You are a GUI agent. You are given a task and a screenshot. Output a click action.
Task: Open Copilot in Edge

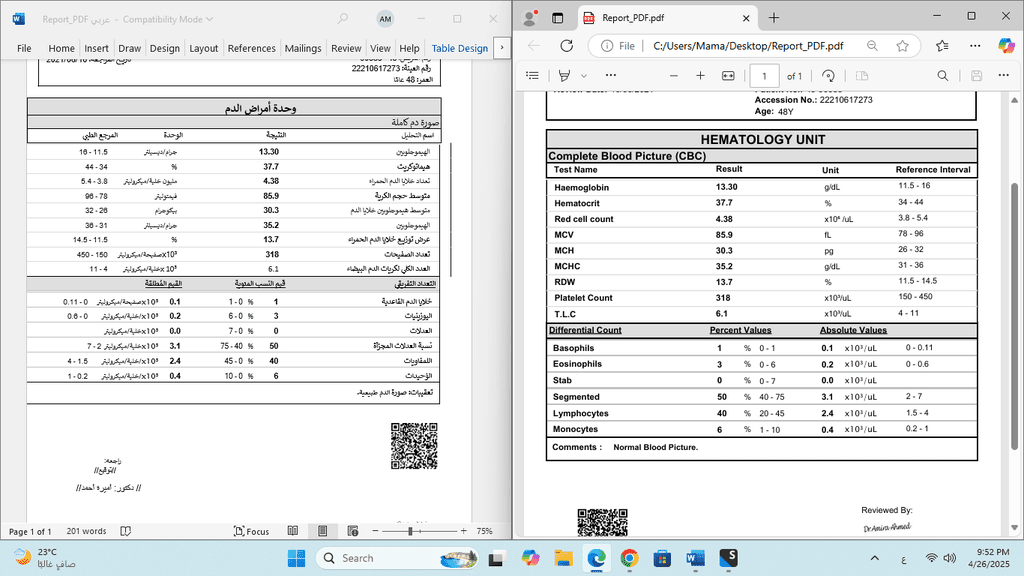pyautogui.click(x=1006, y=45)
